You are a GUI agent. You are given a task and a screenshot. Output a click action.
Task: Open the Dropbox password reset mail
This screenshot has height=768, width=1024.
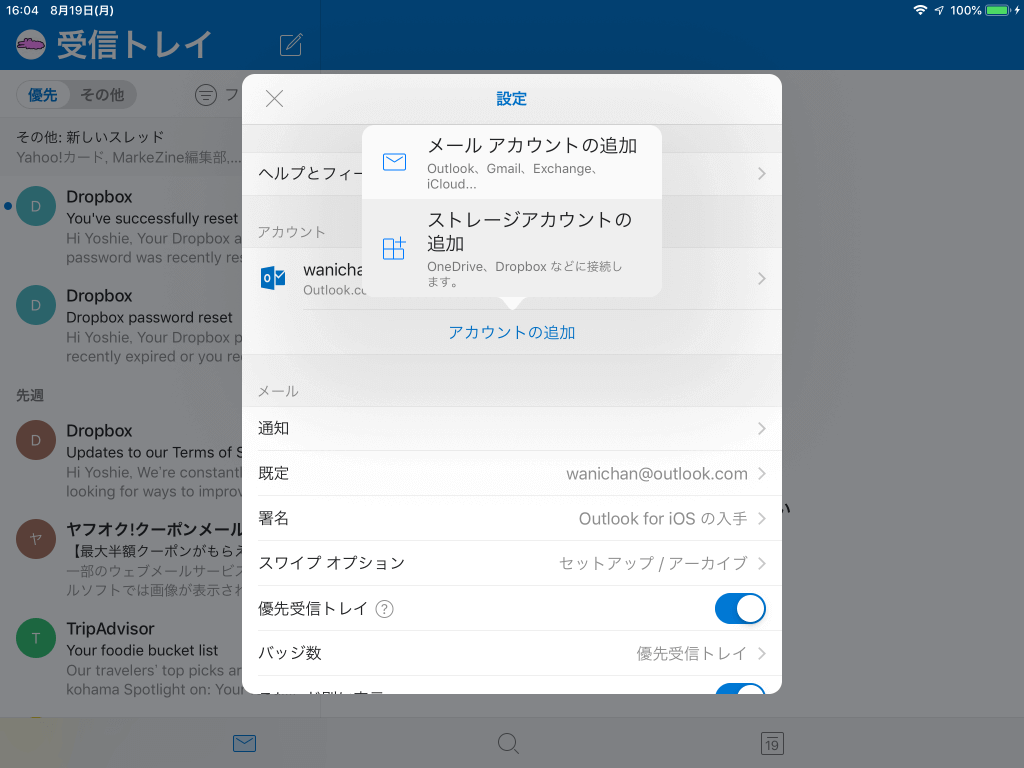[121, 325]
